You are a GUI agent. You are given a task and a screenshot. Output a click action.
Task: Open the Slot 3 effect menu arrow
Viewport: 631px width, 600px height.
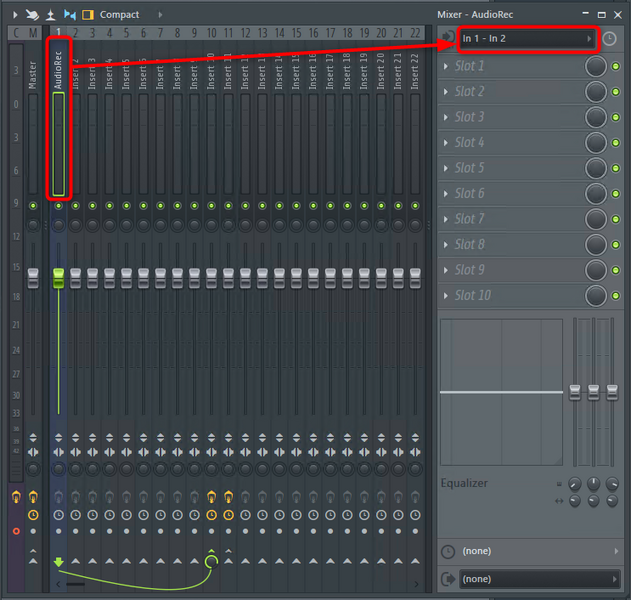[x=446, y=117]
